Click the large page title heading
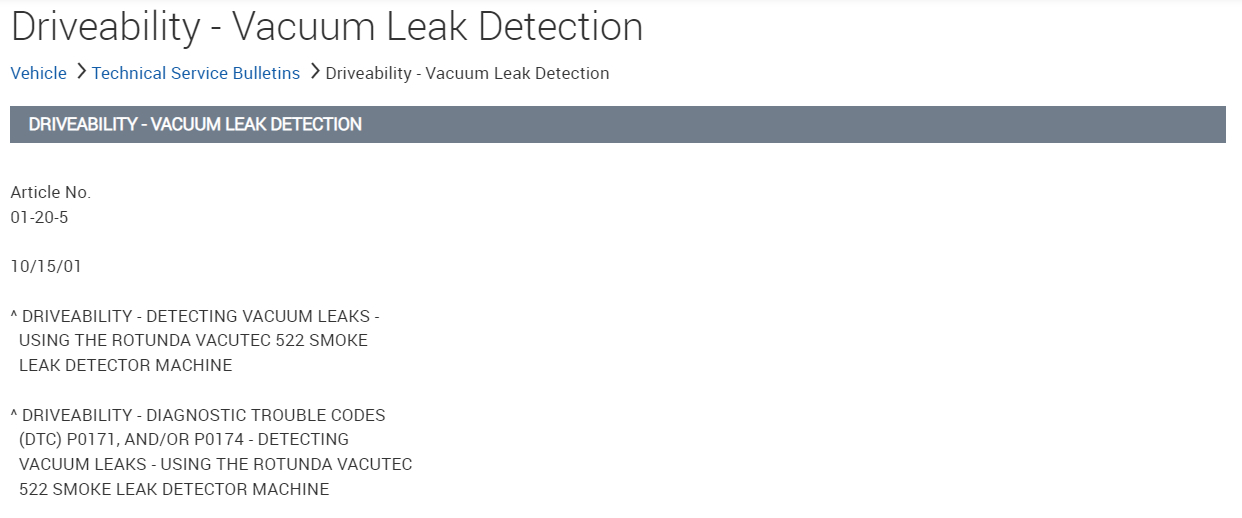Screen dimensions: 1242x518 [x=326, y=27]
